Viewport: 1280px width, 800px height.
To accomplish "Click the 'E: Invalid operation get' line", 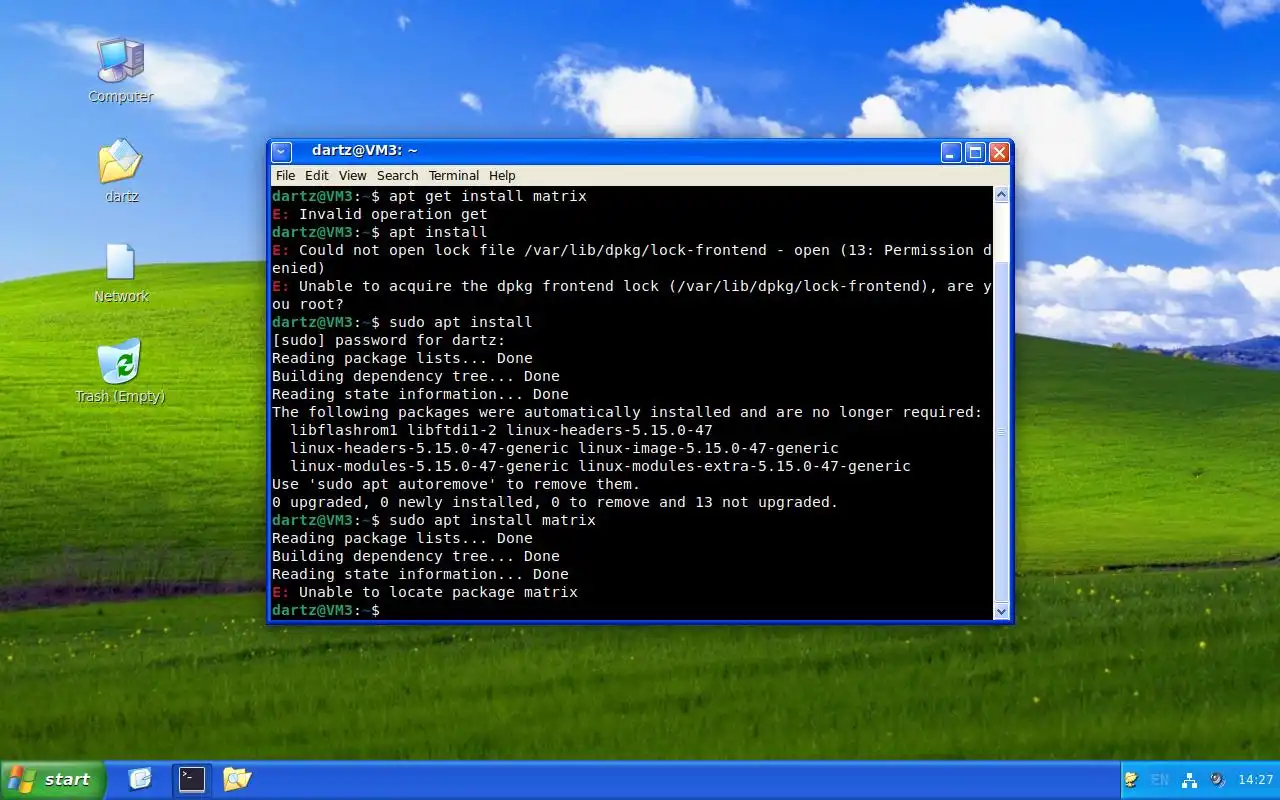I will [x=380, y=214].
